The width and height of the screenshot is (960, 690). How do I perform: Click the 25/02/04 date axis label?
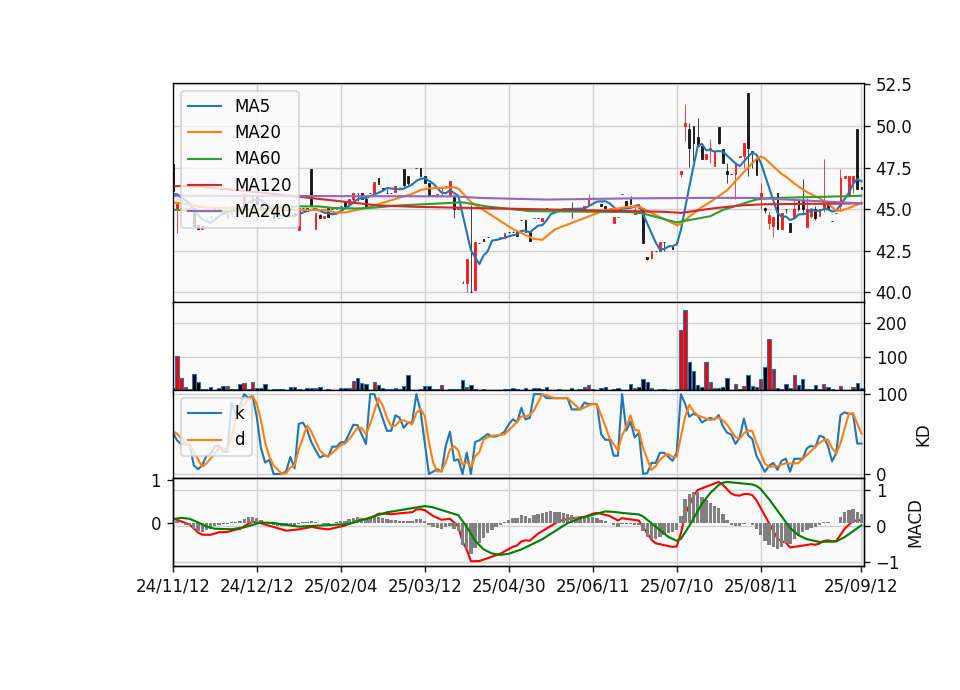click(x=340, y=586)
